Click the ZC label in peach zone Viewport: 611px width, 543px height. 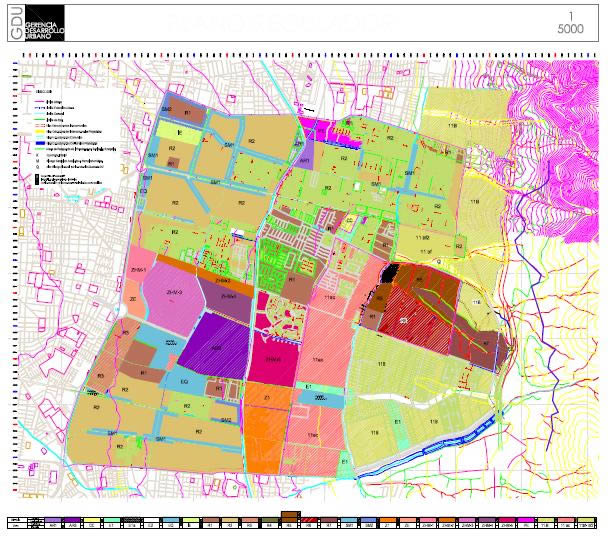pos(132,299)
